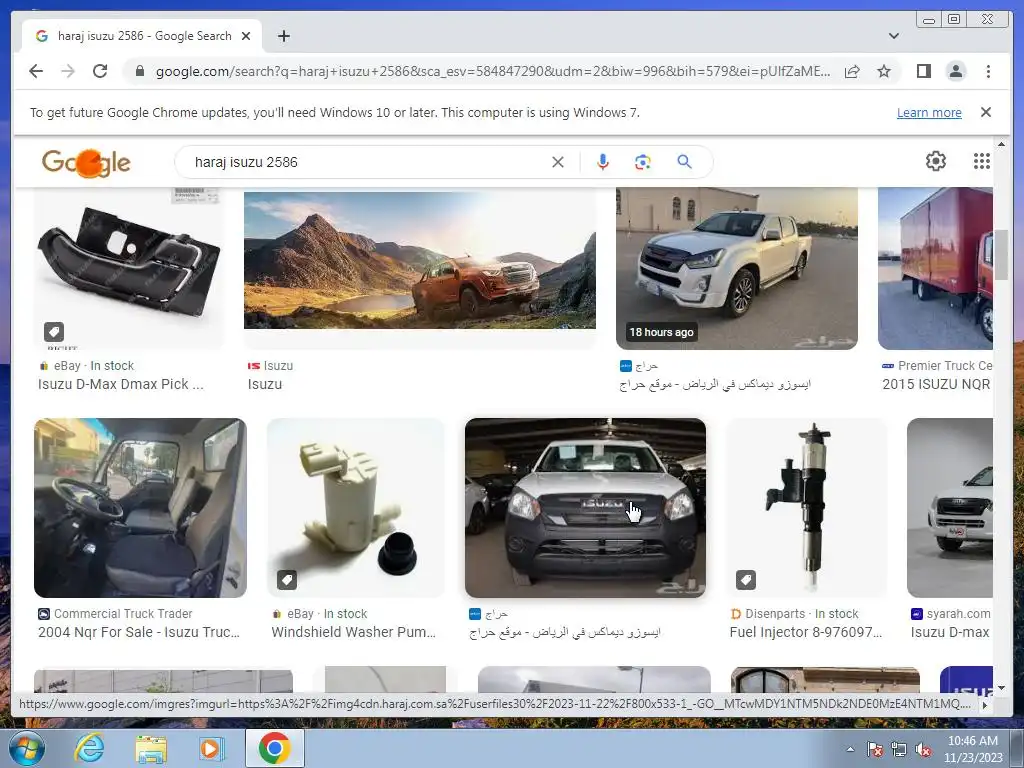Viewport: 1024px width, 768px height.
Task: Show hidden system tray icons
Action: 850,749
